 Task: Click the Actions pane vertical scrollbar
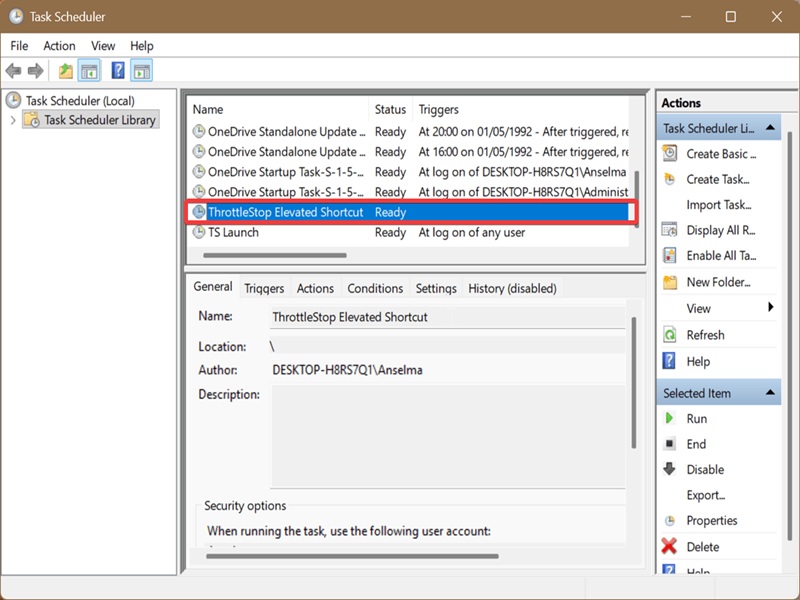point(789,336)
